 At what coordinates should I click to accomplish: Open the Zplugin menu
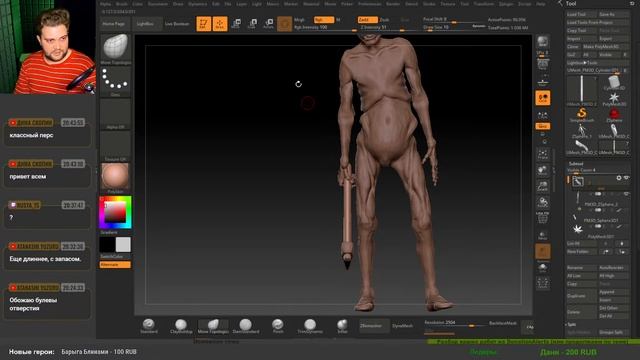[506, 4]
